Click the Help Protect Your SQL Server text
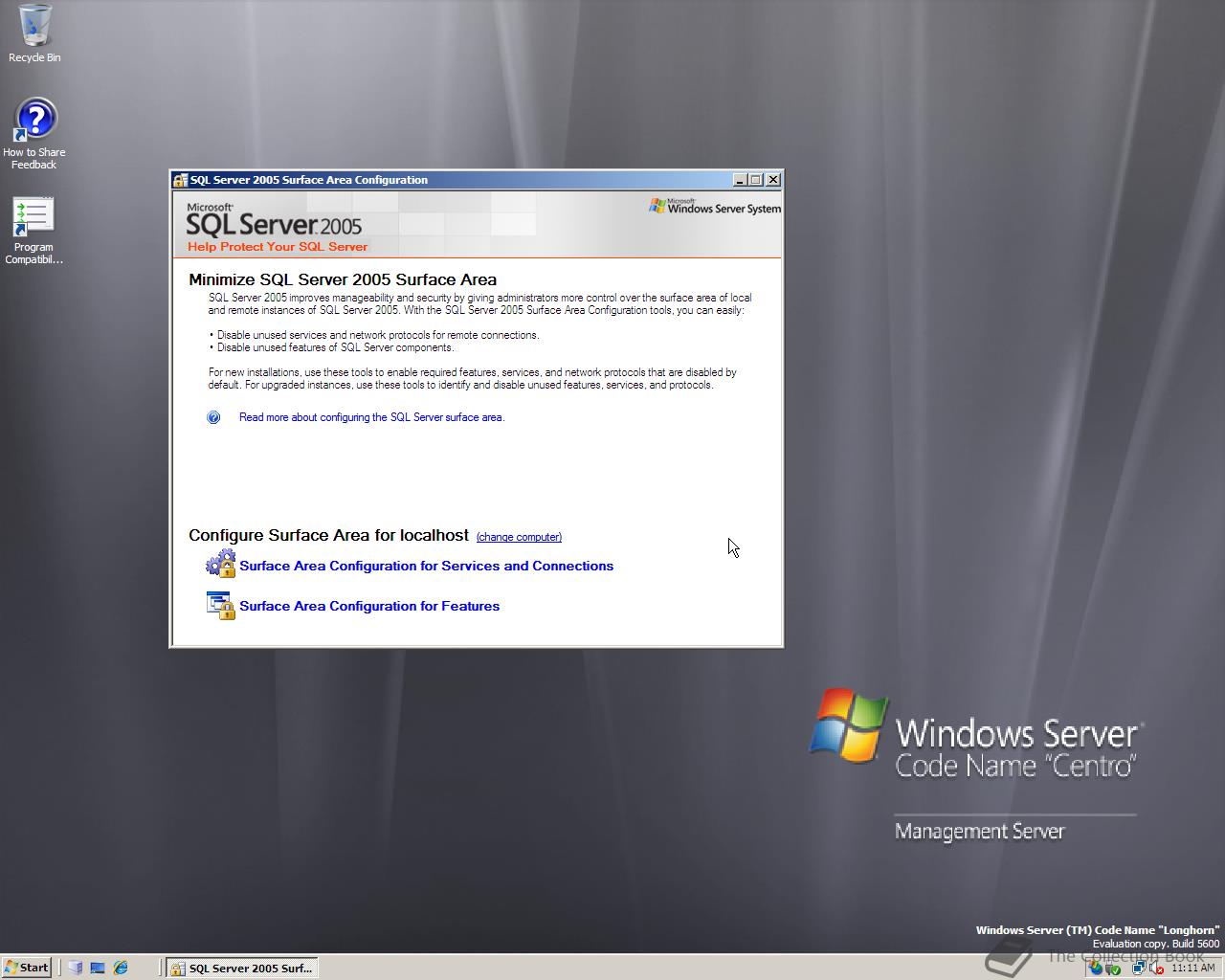The width and height of the screenshot is (1225, 980). [278, 247]
